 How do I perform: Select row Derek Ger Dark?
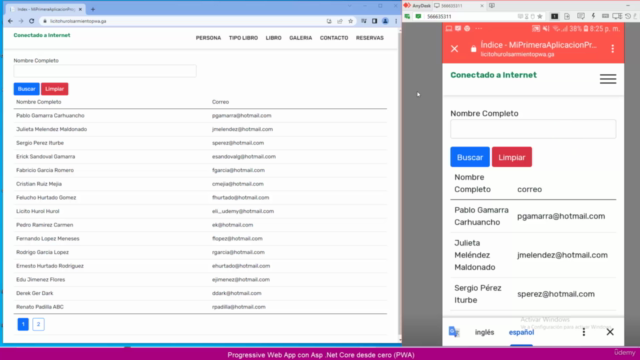(200, 293)
